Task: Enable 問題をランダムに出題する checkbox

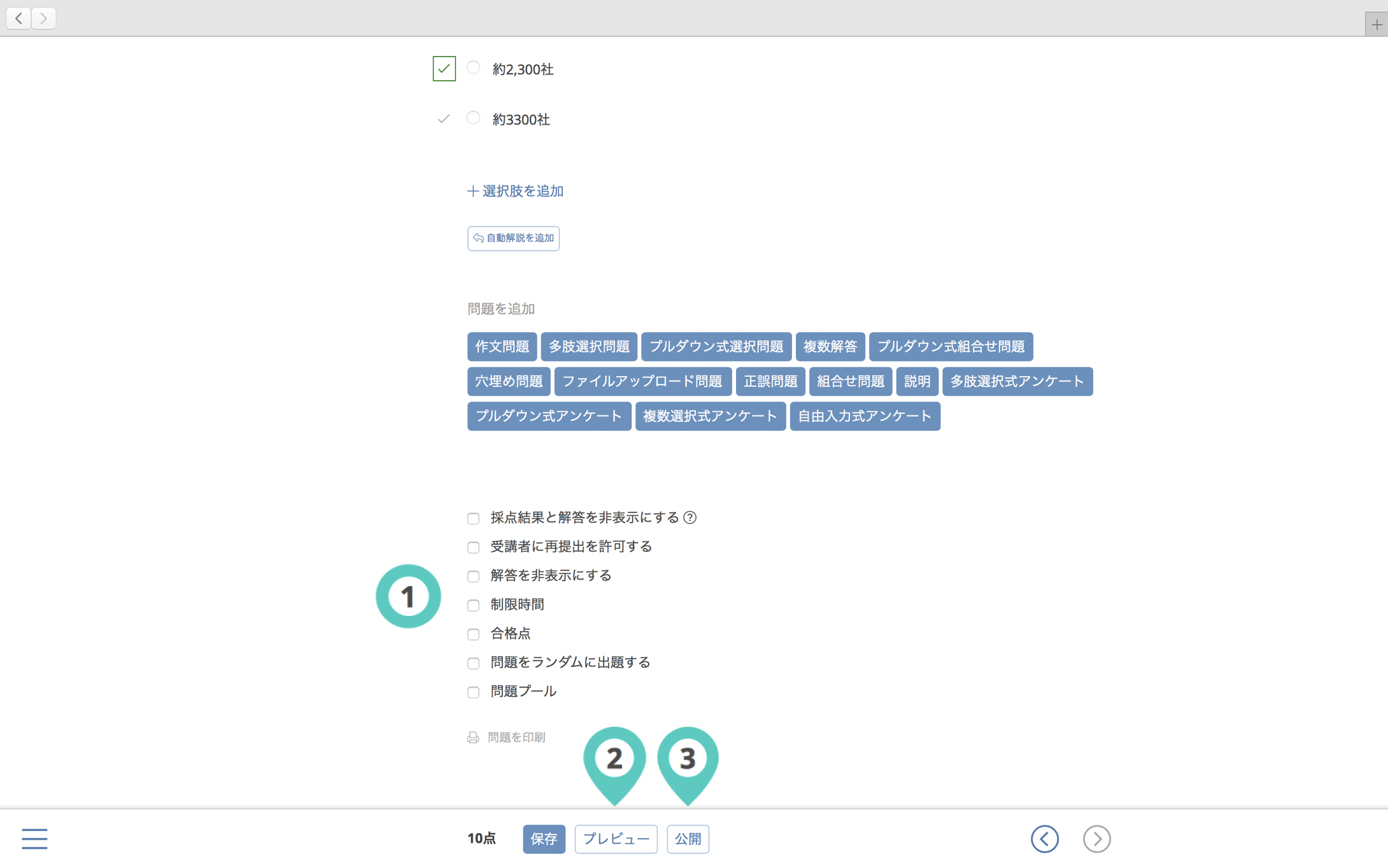Action: [x=473, y=663]
